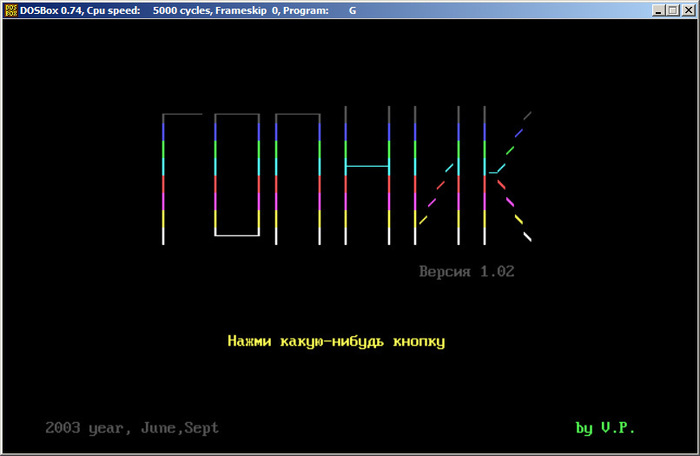
Task: Click the yellow Нажми какую-нибудь кнопку prompt
Action: point(336,341)
